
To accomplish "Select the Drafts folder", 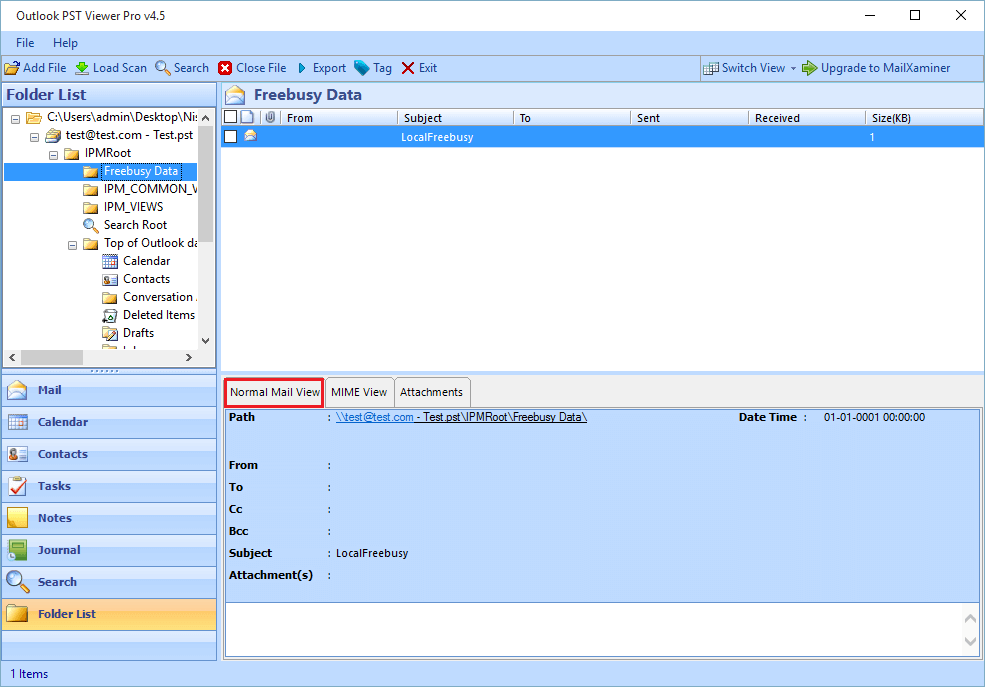I will (138, 333).
